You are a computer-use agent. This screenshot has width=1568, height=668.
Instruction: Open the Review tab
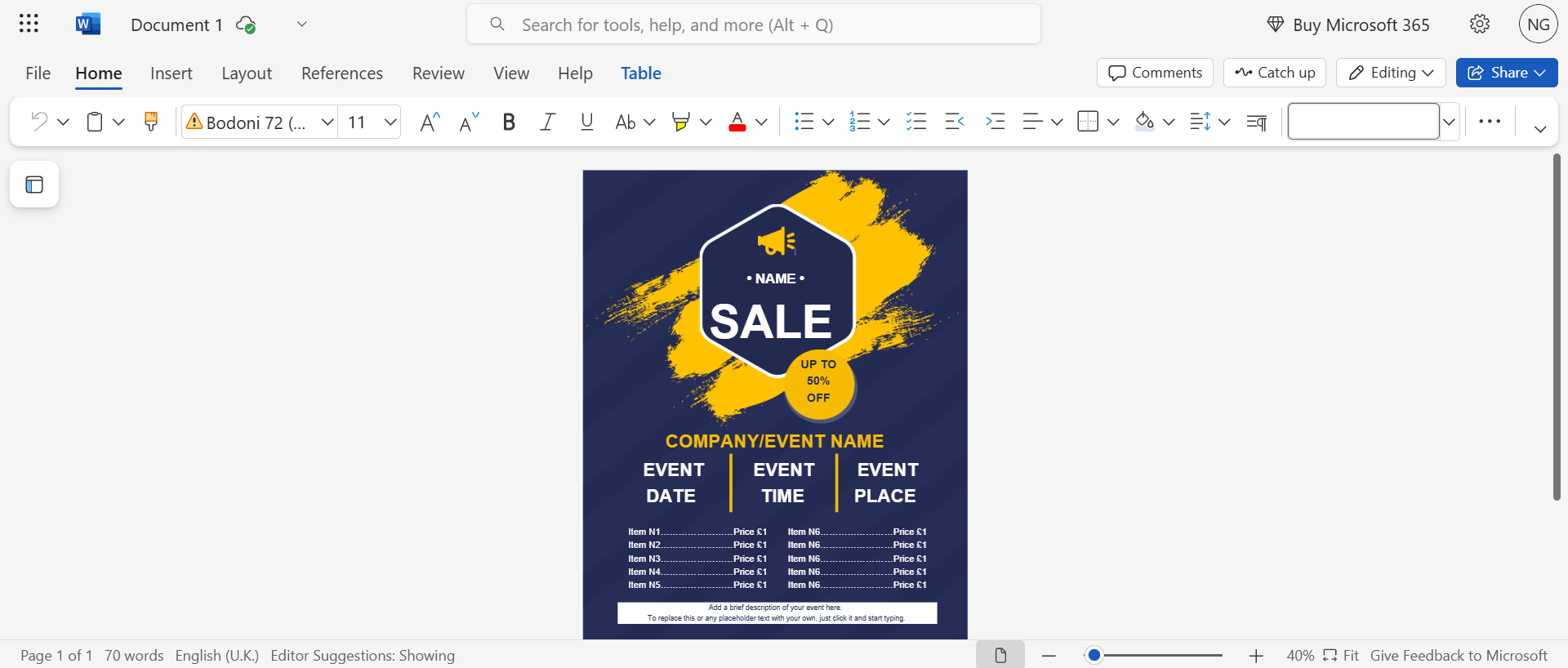coord(439,73)
